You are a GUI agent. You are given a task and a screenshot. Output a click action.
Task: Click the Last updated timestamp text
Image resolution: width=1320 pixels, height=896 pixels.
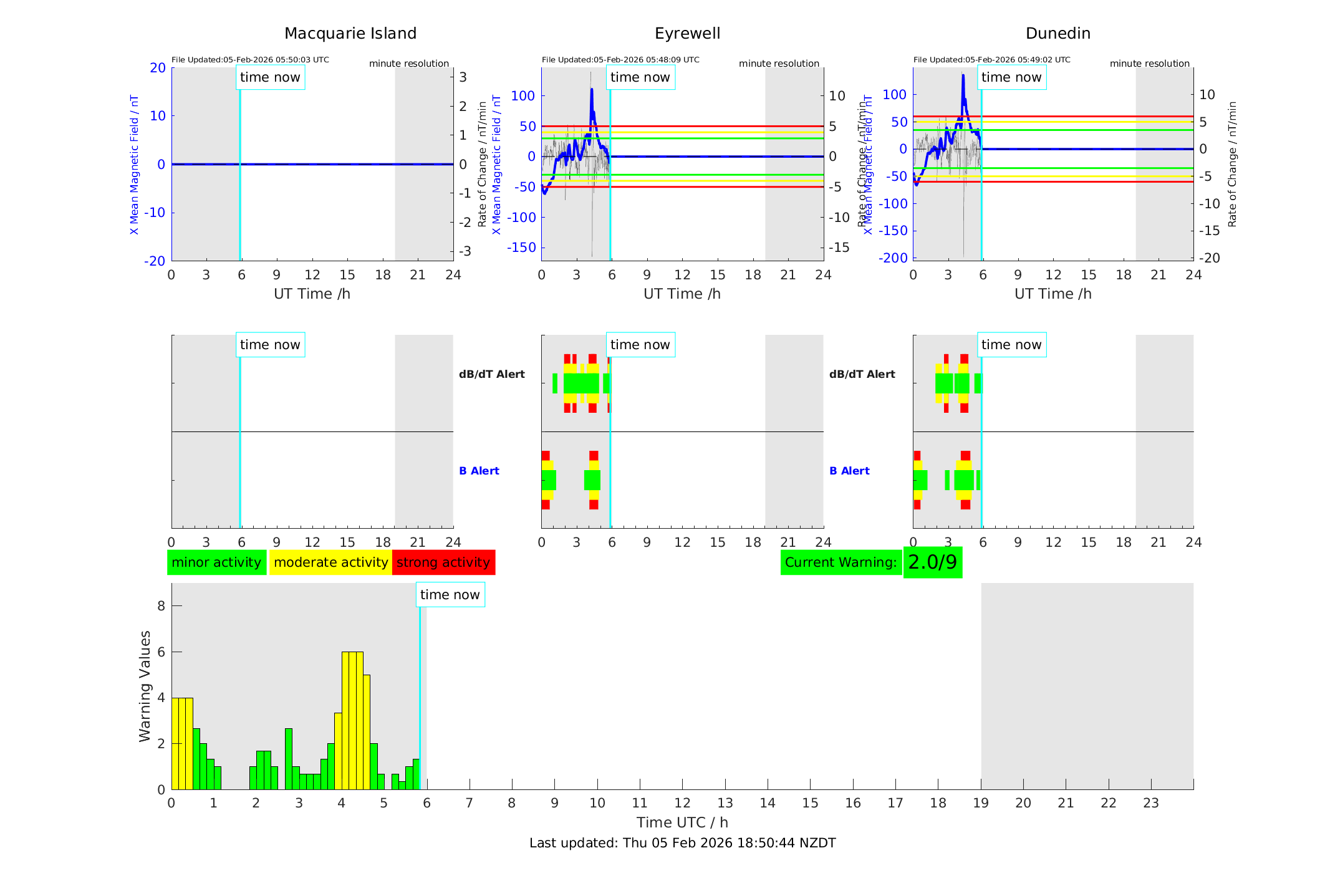point(682,843)
